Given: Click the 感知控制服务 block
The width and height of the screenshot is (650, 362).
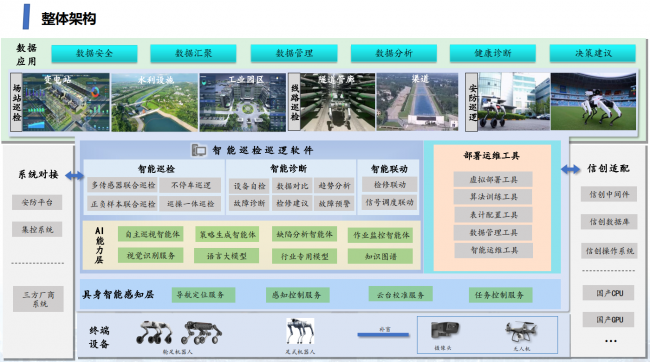Looking at the screenshot, I should pos(298,295).
